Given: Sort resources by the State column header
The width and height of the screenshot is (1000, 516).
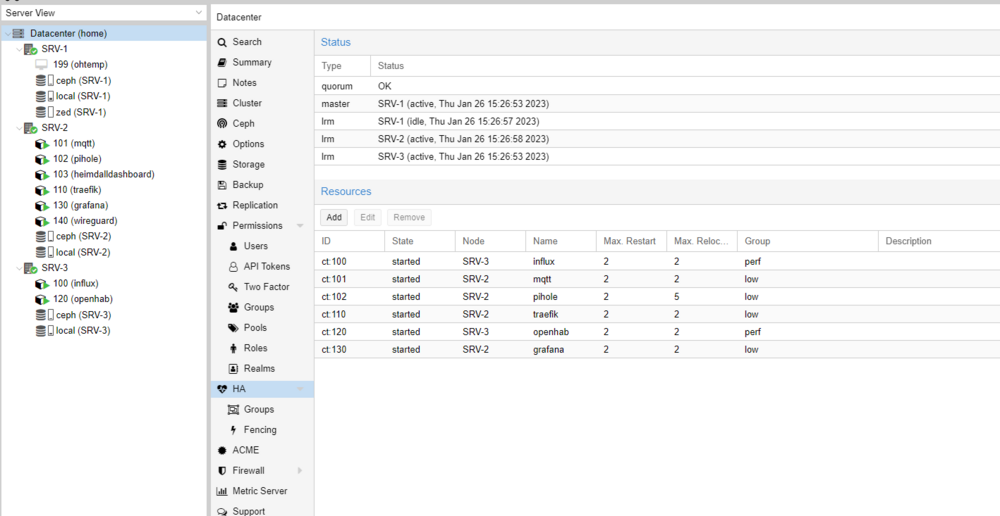Looking at the screenshot, I should pos(418,241).
